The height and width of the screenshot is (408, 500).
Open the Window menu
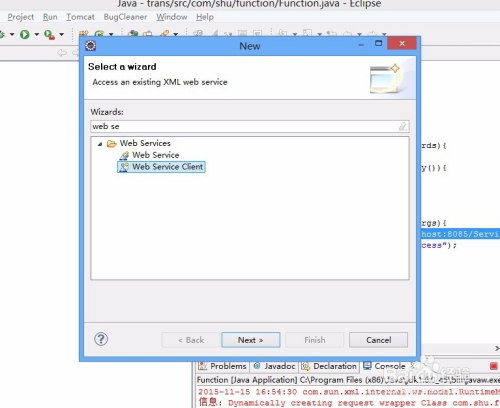(x=172, y=17)
